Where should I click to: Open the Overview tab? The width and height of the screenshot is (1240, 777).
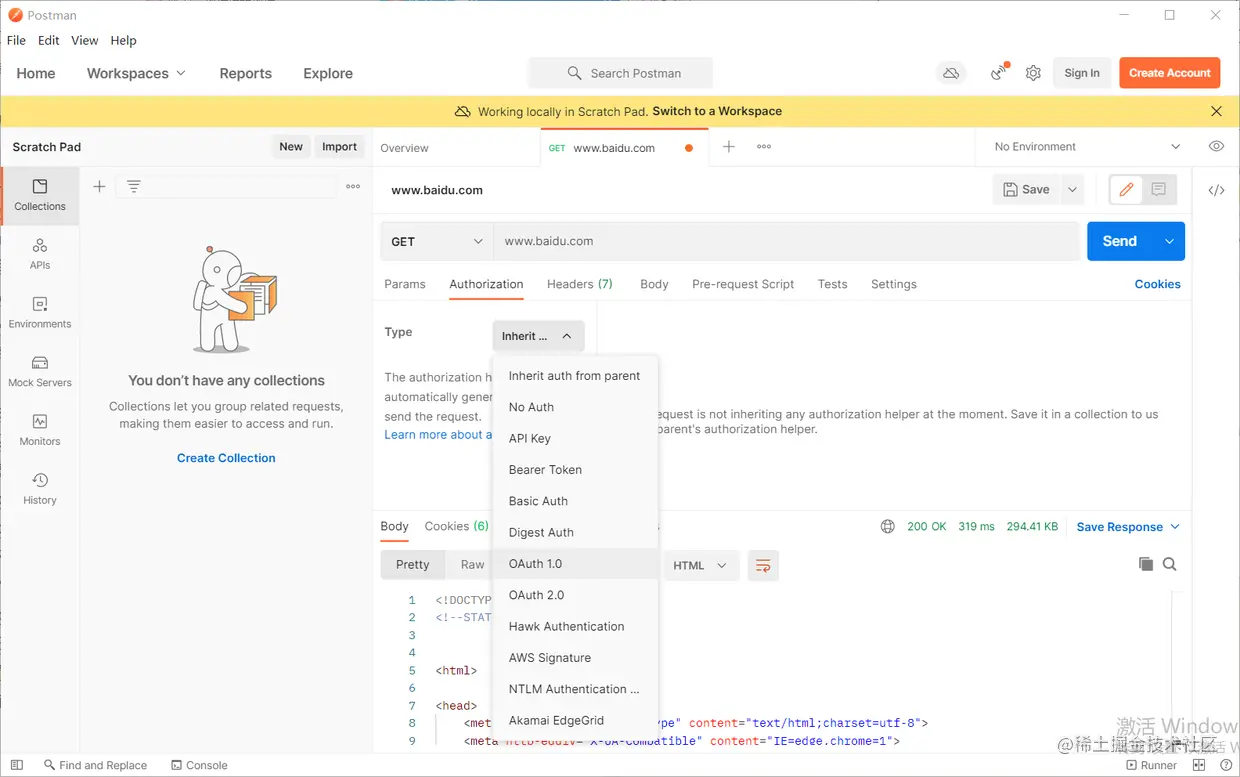point(405,148)
